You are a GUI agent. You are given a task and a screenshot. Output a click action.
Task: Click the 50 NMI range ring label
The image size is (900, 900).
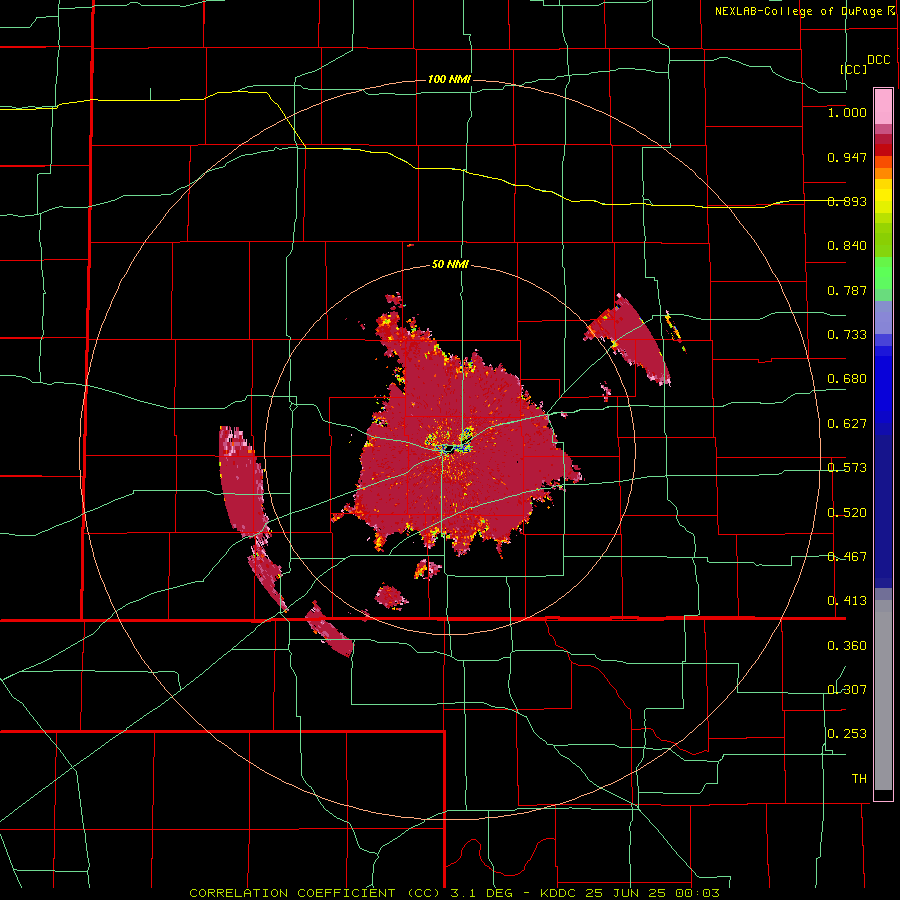coord(450,264)
